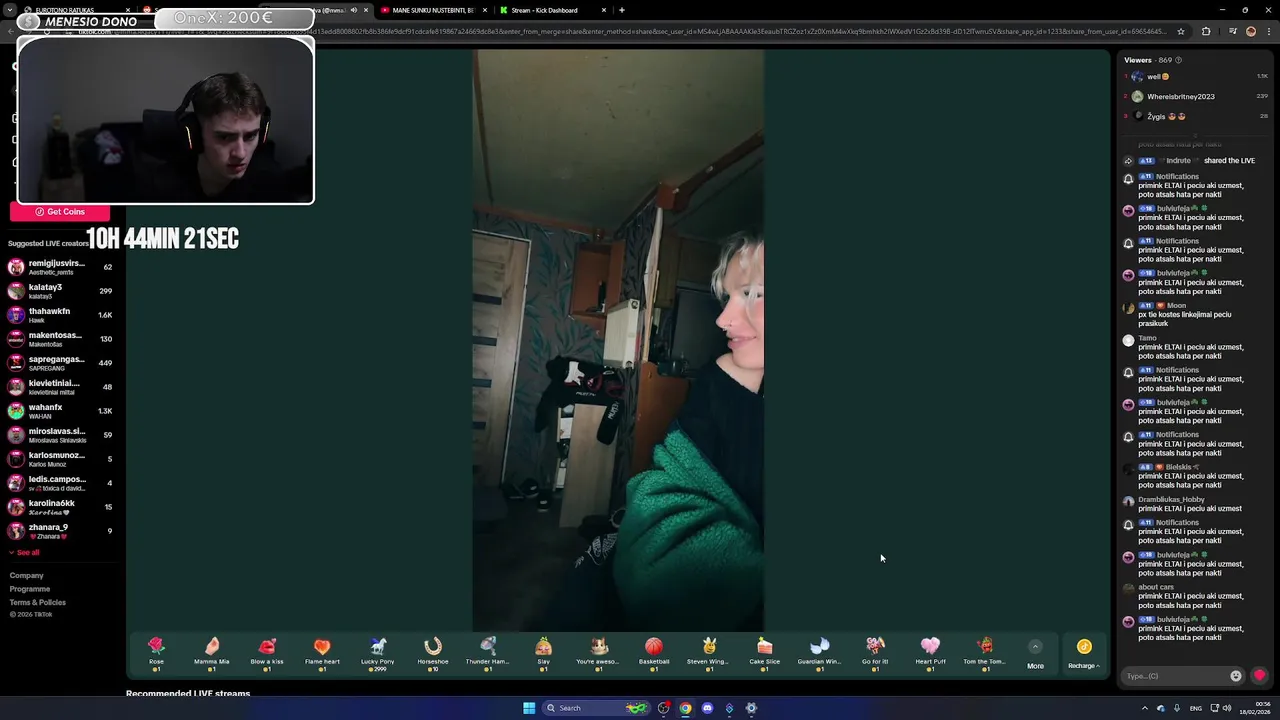Send the Mamma Mia gift

(211, 654)
